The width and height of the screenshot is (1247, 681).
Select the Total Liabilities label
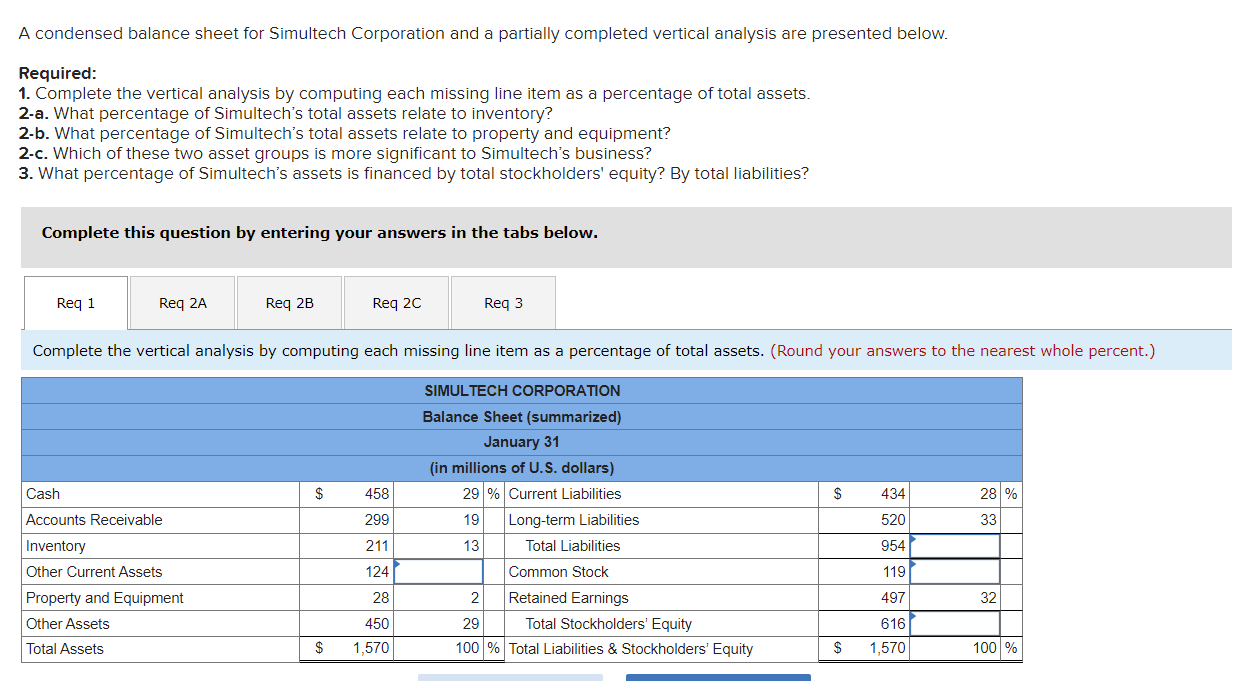(573, 546)
